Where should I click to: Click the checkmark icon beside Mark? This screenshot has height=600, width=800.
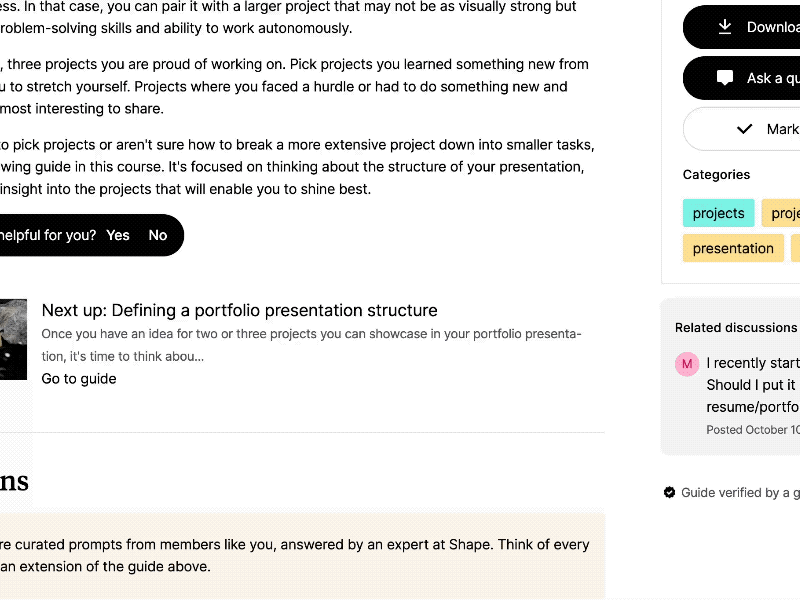[744, 129]
